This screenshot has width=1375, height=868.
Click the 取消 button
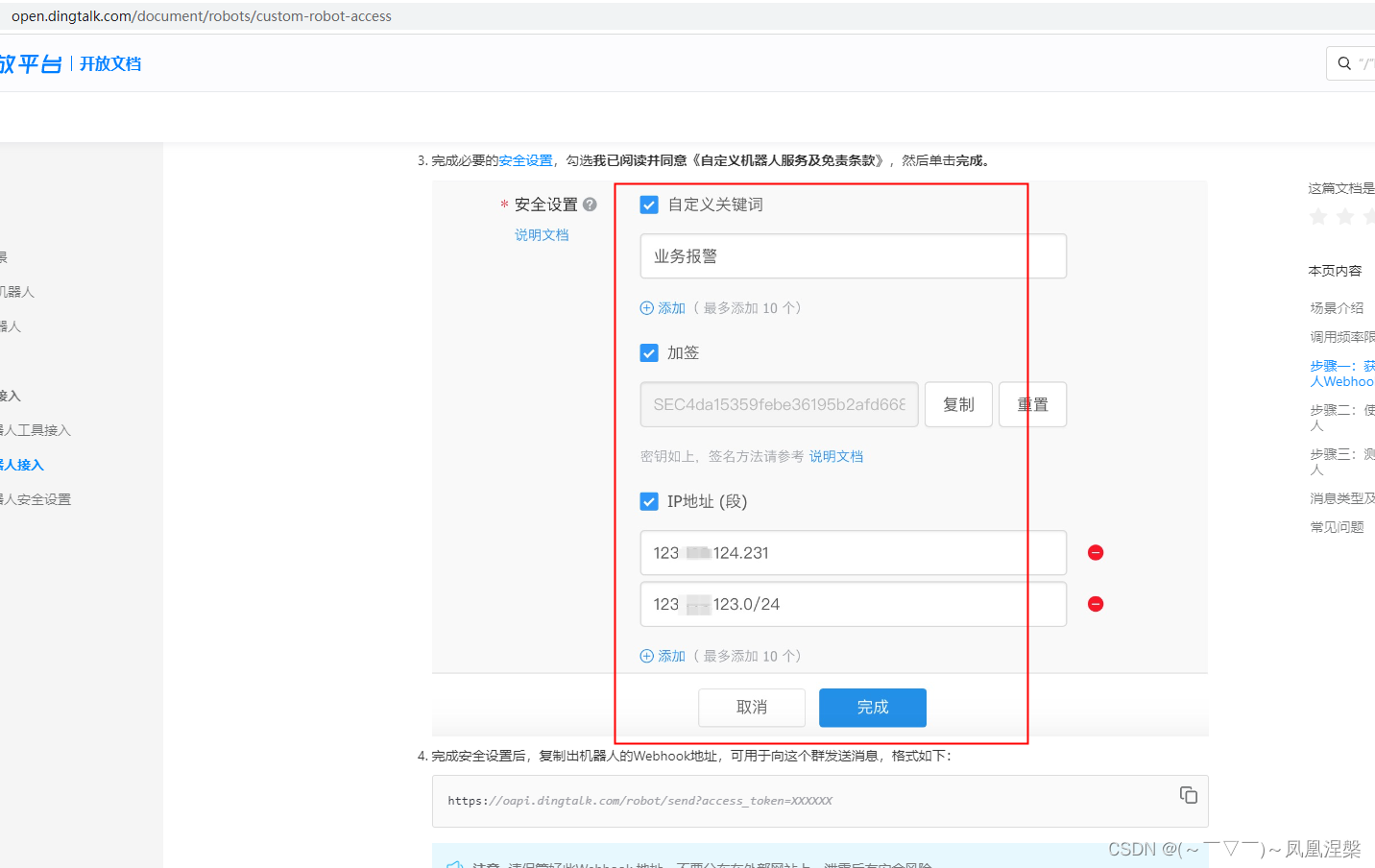pos(752,708)
